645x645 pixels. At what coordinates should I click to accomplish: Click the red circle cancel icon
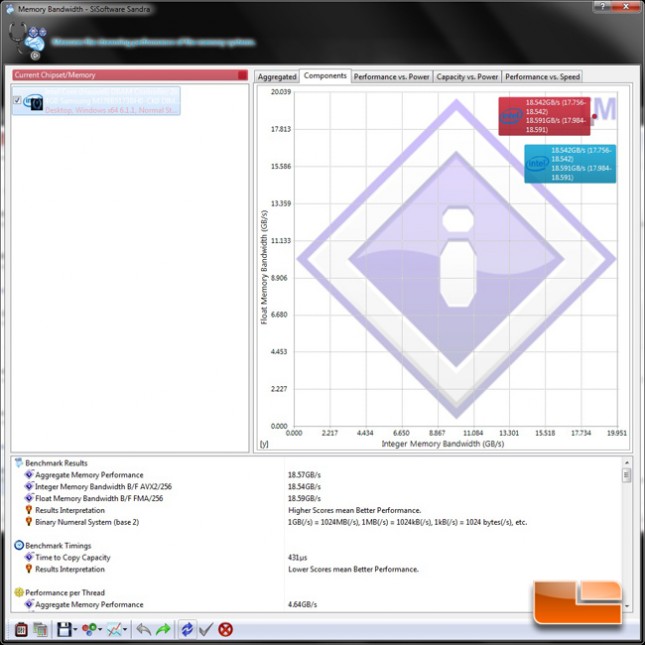point(225,629)
